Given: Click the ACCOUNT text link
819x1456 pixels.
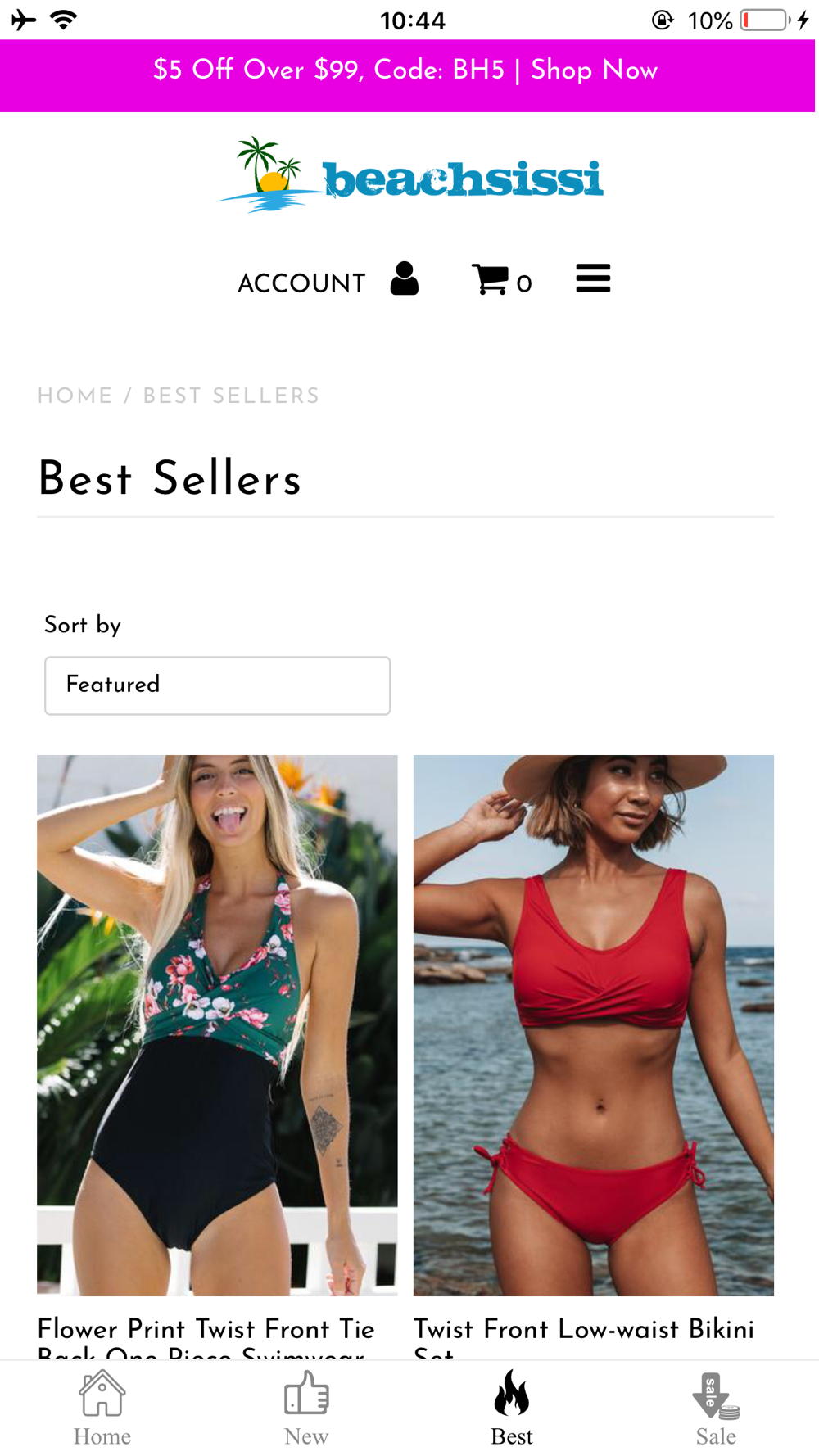Looking at the screenshot, I should (301, 284).
